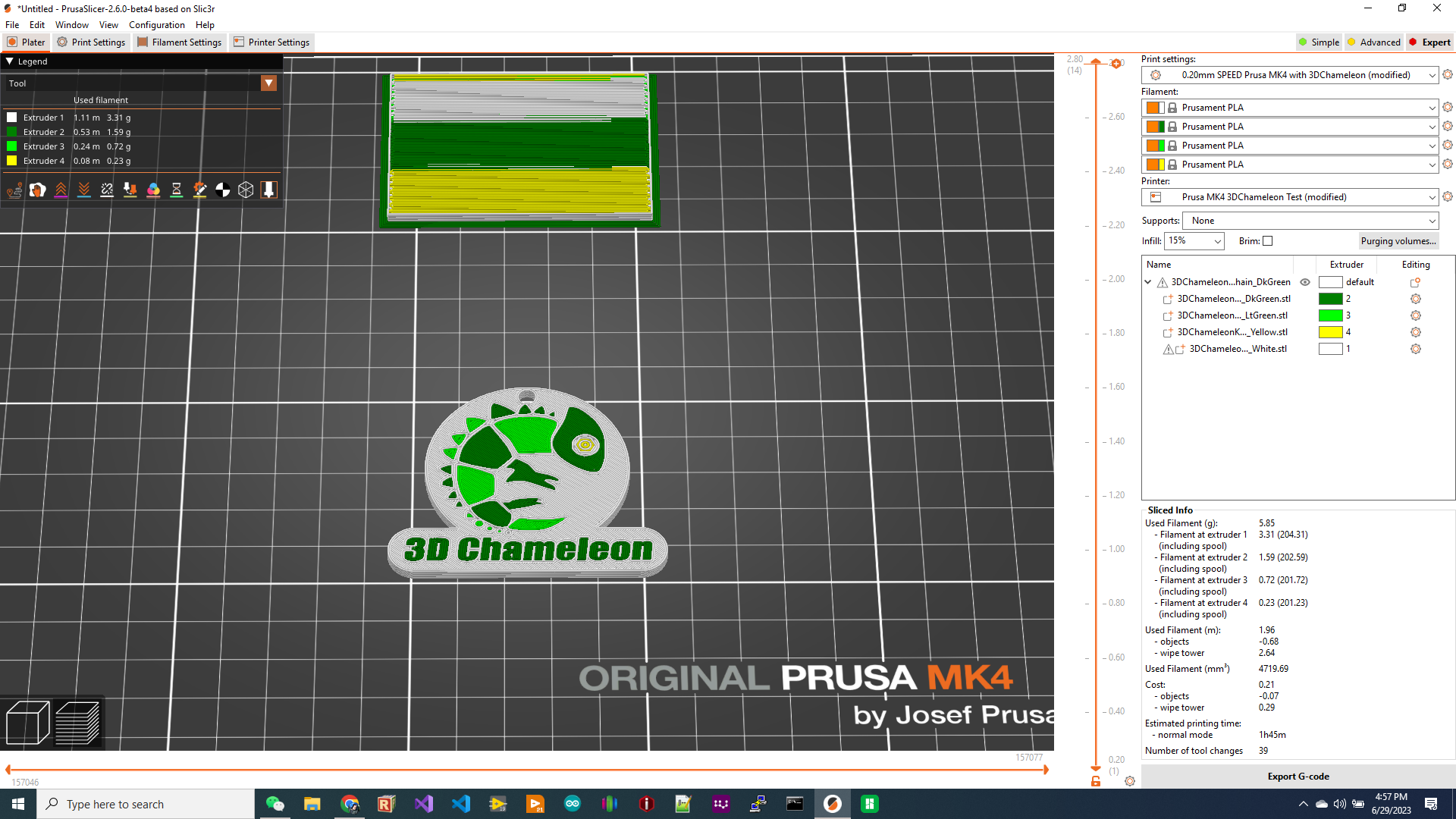Screen dimensions: 1456x819
Task: Open the File menu
Action: pos(12,25)
